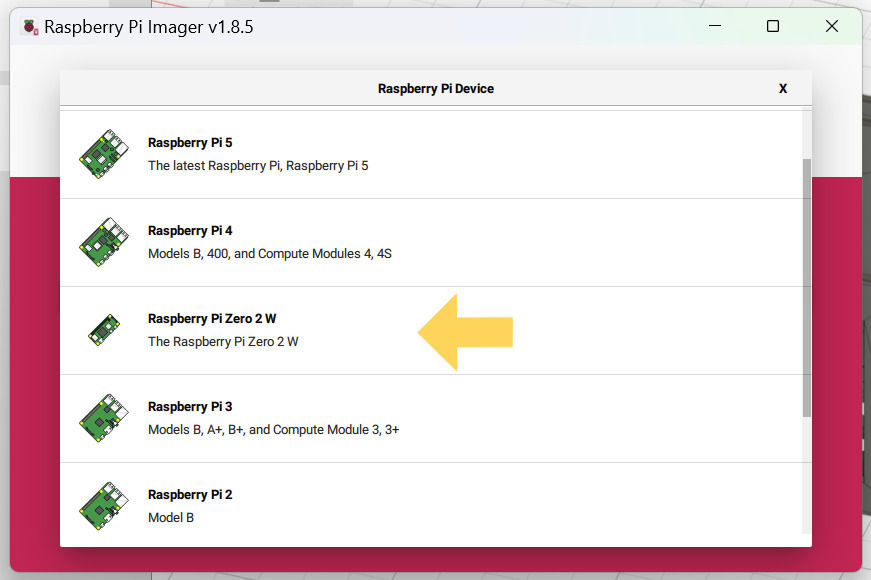Click "The latest Raspberry Pi, Raspberry Pi 5" description
Viewport: 871px width, 580px height.
pyautogui.click(x=258, y=166)
